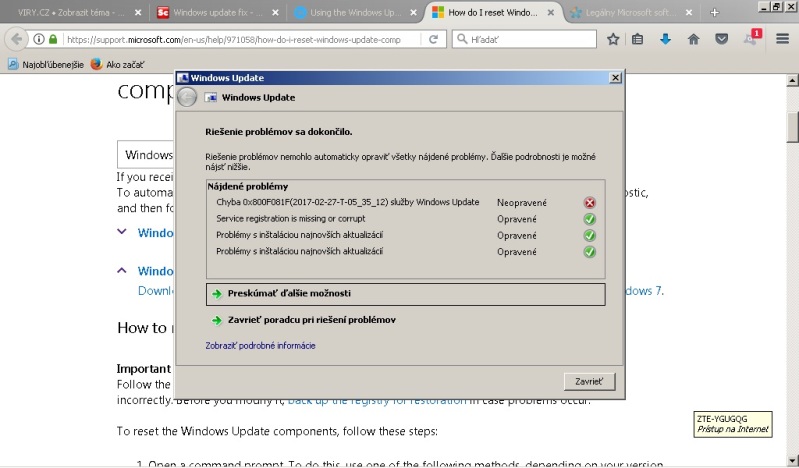
Task: Click Zobraziť podrobné informácie link
Action: (x=260, y=345)
